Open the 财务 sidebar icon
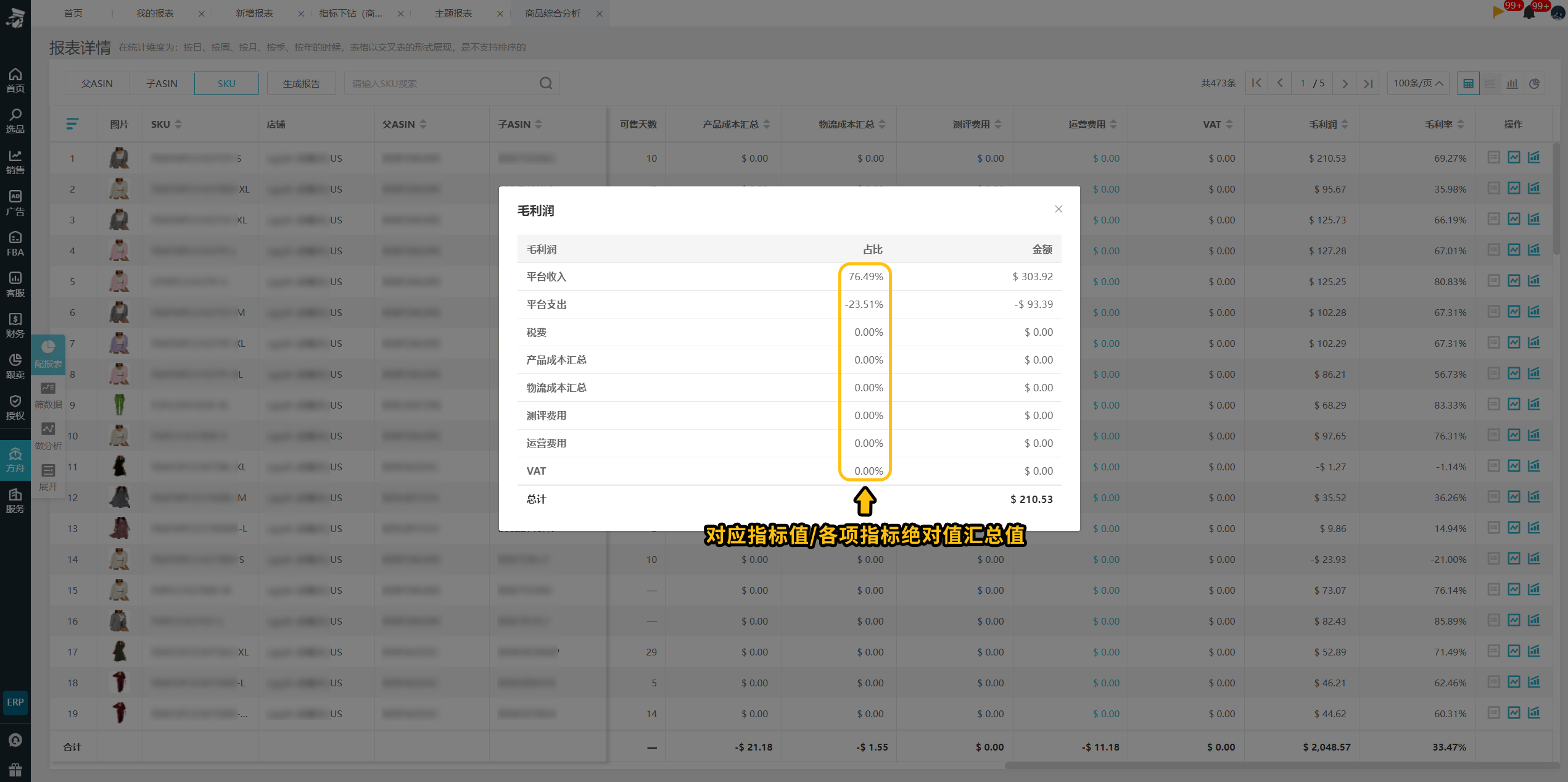Image resolution: width=1568 pixels, height=782 pixels. (x=15, y=325)
